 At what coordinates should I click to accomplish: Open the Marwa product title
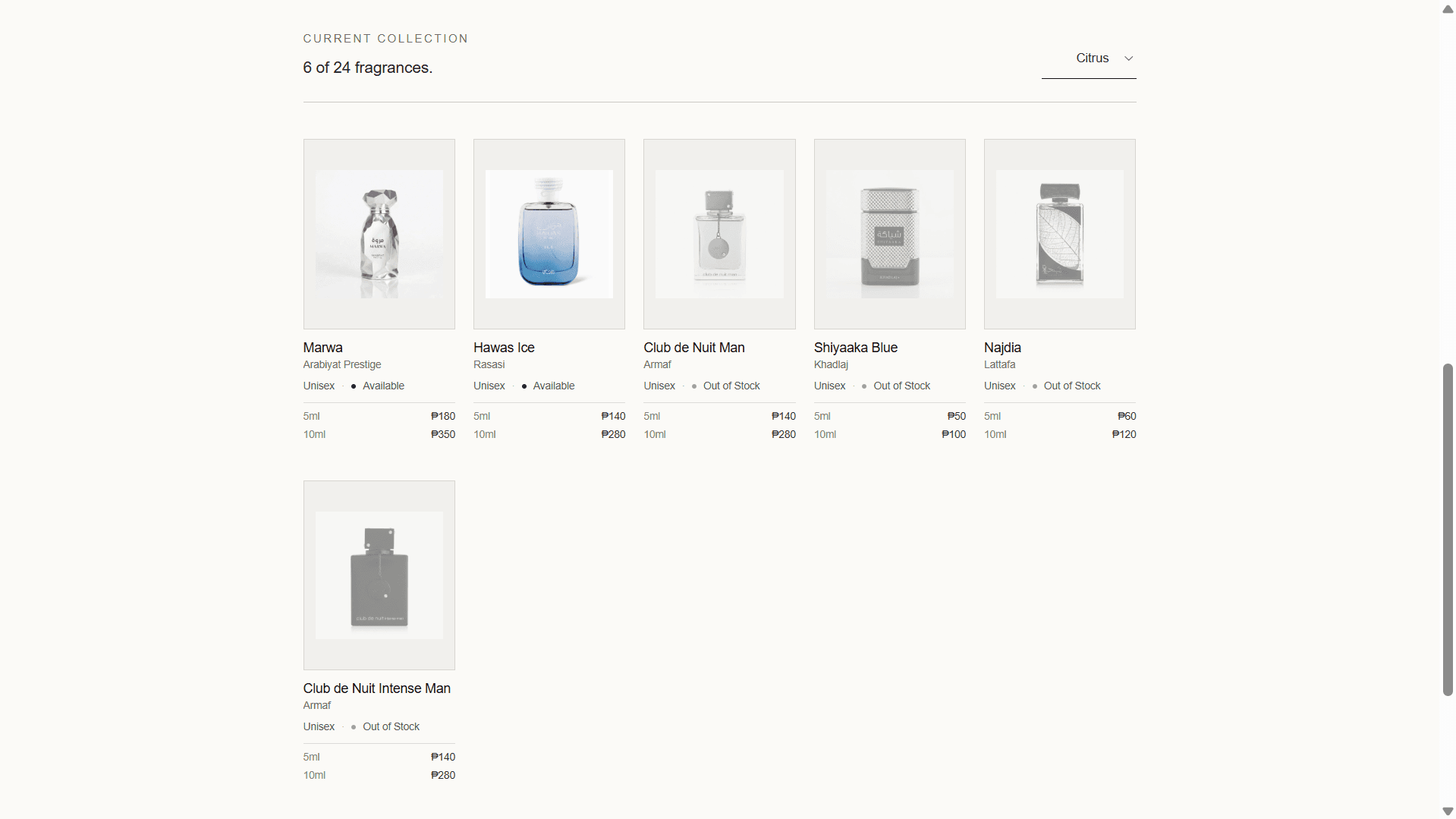point(323,348)
